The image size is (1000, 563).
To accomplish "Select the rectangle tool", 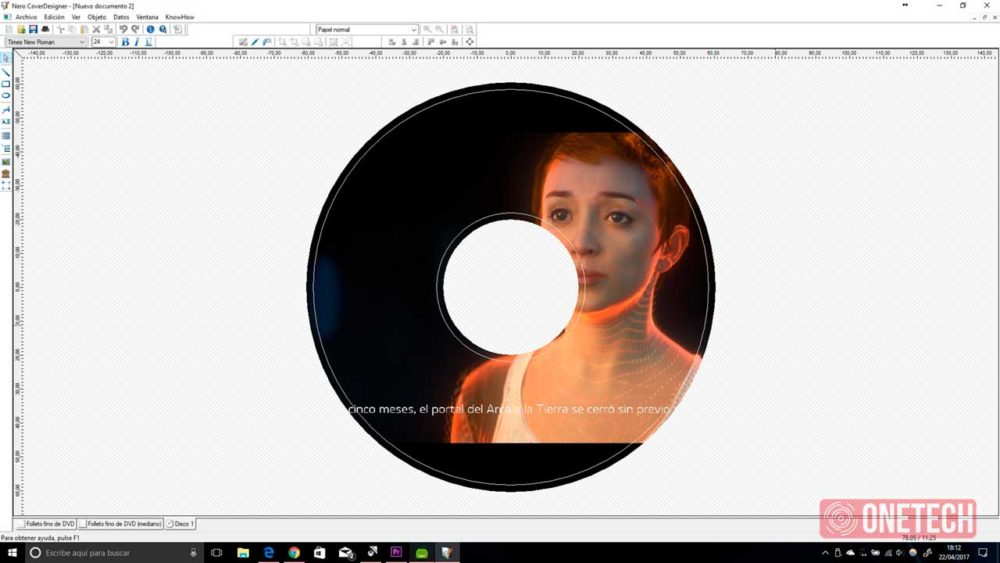I will [6, 84].
